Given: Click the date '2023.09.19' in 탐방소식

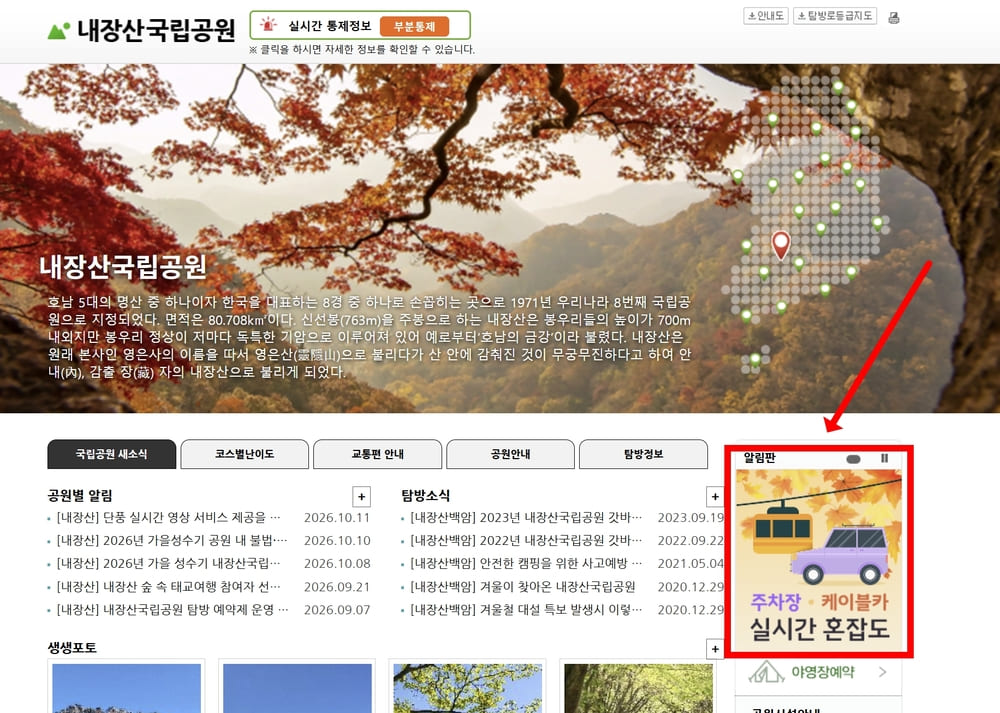Looking at the screenshot, I should point(691,517).
